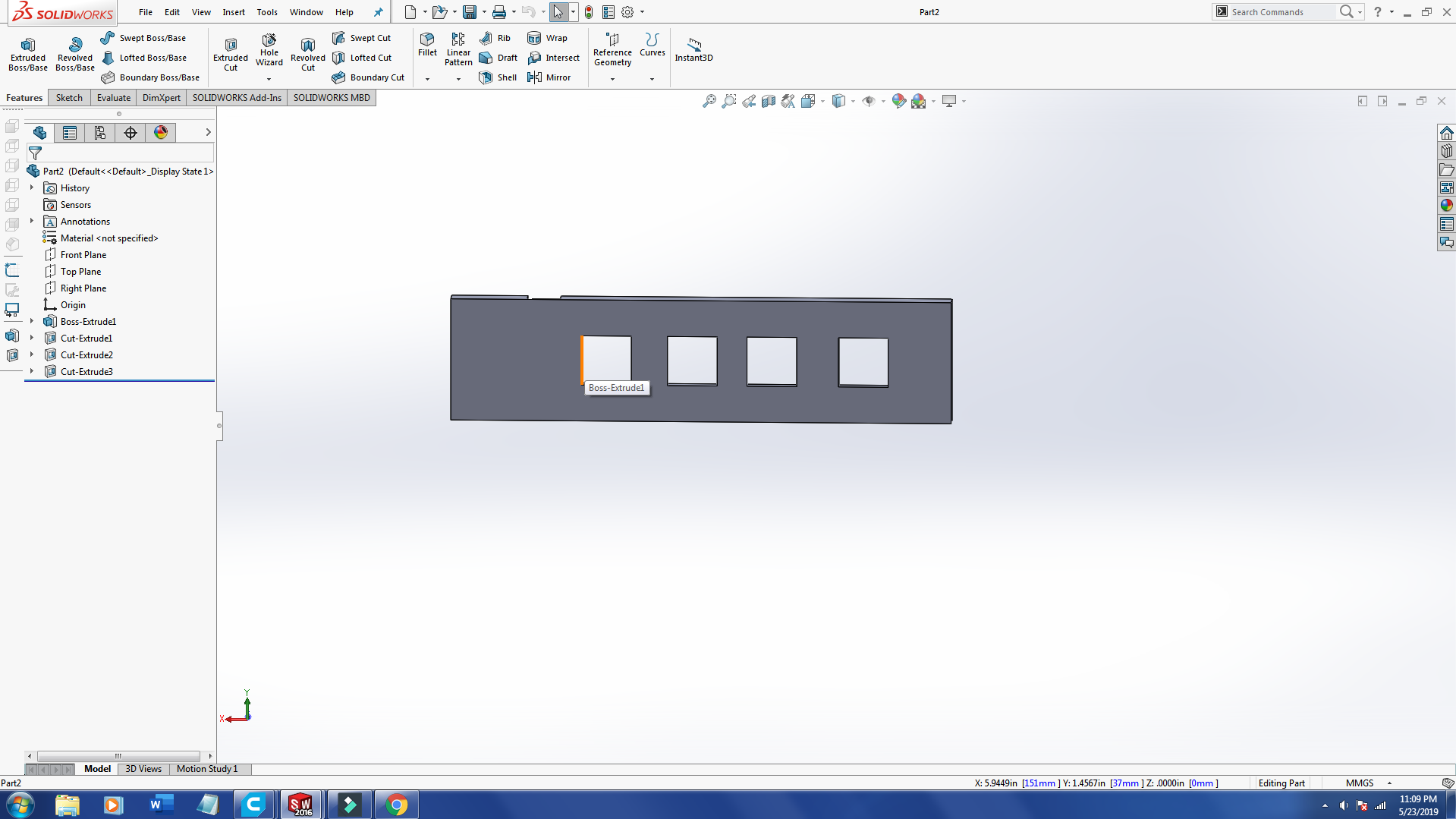
Task: Expand the Cut-Extrude1 feature
Action: coord(32,338)
